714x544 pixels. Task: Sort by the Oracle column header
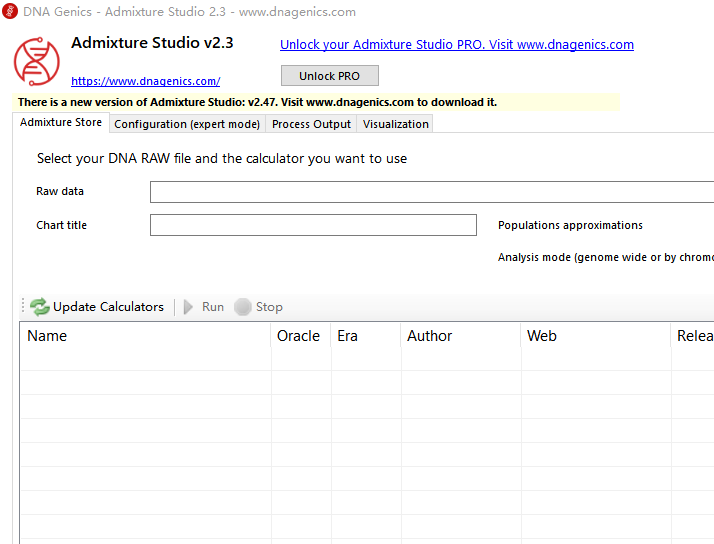301,336
